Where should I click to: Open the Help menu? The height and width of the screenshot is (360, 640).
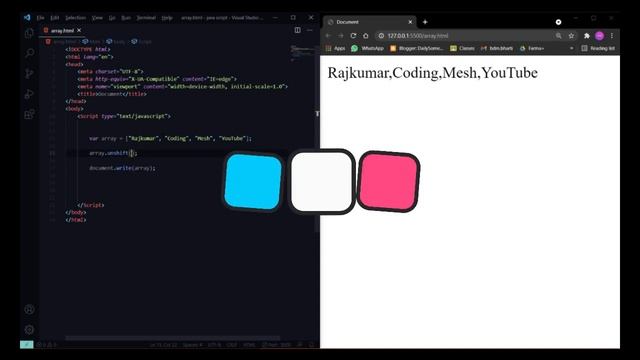tap(167, 18)
